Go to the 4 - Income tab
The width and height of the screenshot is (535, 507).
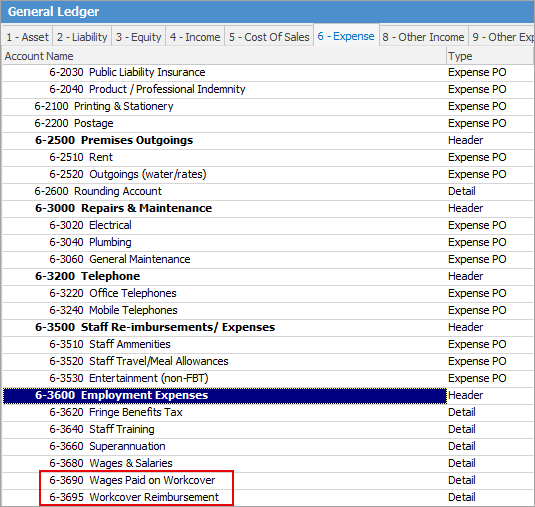click(x=195, y=37)
